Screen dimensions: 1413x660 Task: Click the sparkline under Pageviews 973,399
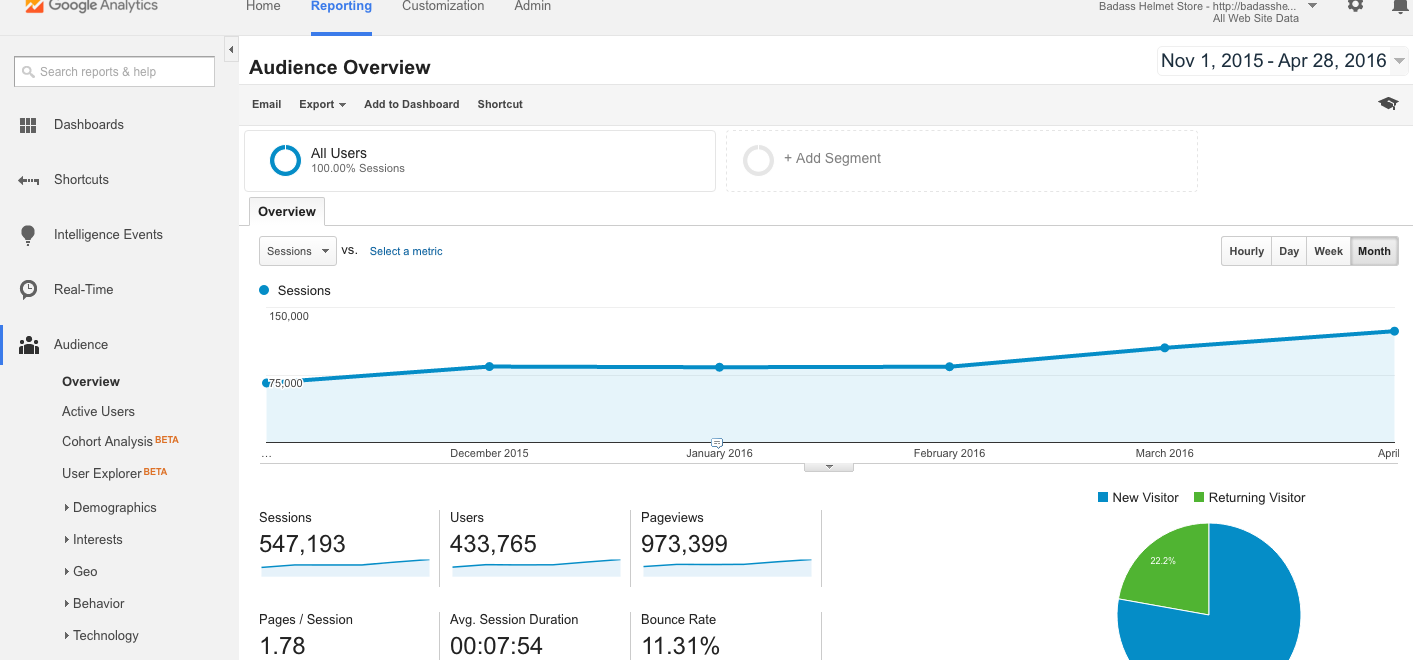727,568
